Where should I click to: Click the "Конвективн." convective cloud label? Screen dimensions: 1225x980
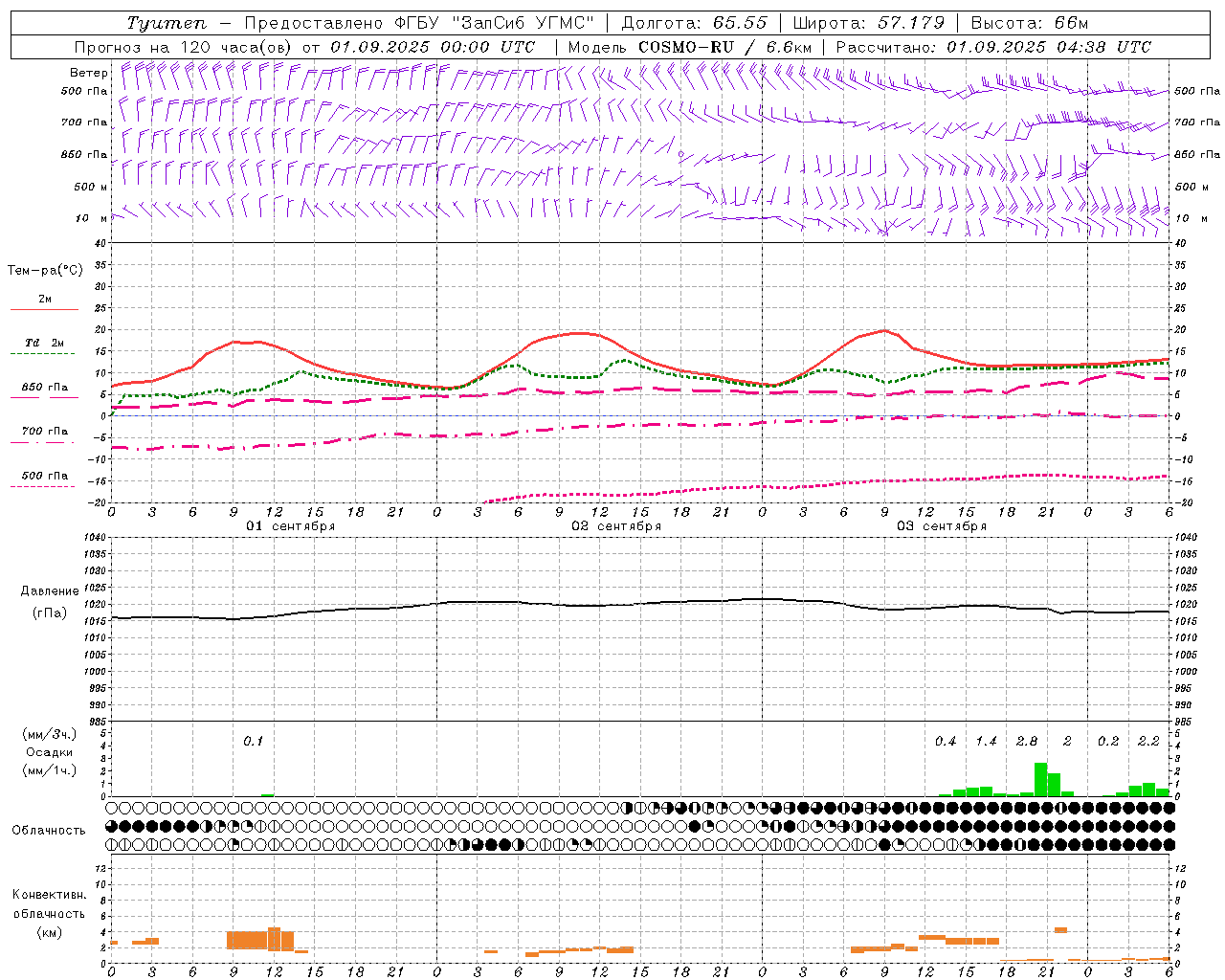click(x=49, y=895)
